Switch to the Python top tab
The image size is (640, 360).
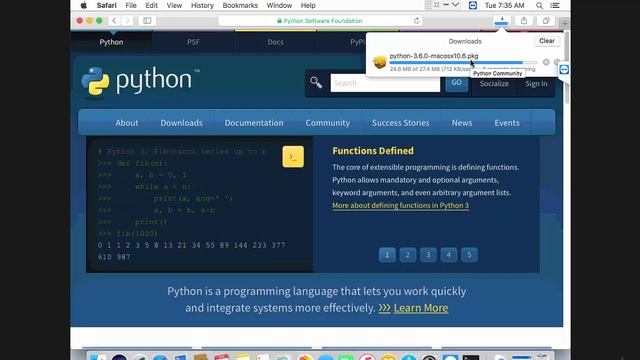(x=111, y=42)
